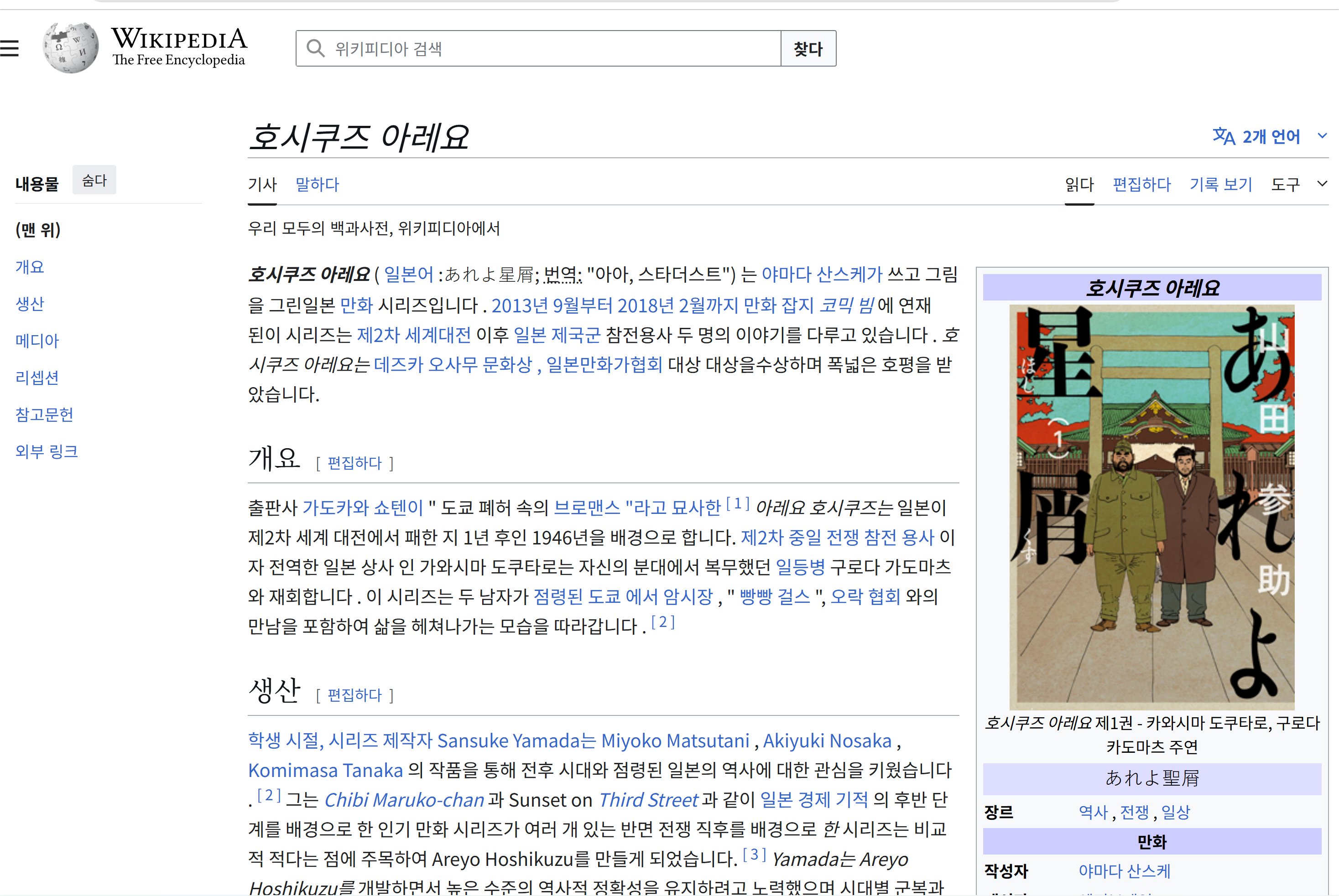Click footnote reference [3]
Viewport: 1339px width, 896px height.
(754, 855)
